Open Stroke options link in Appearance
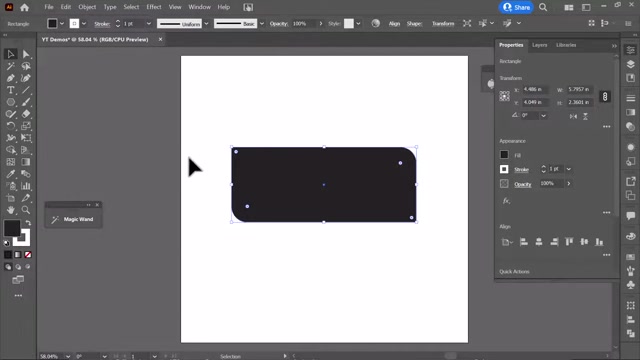Screen dimensions: 640x360 tap(521, 169)
